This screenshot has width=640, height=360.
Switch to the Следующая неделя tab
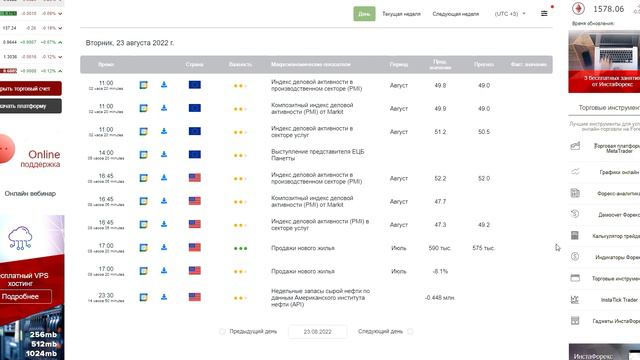[456, 14]
